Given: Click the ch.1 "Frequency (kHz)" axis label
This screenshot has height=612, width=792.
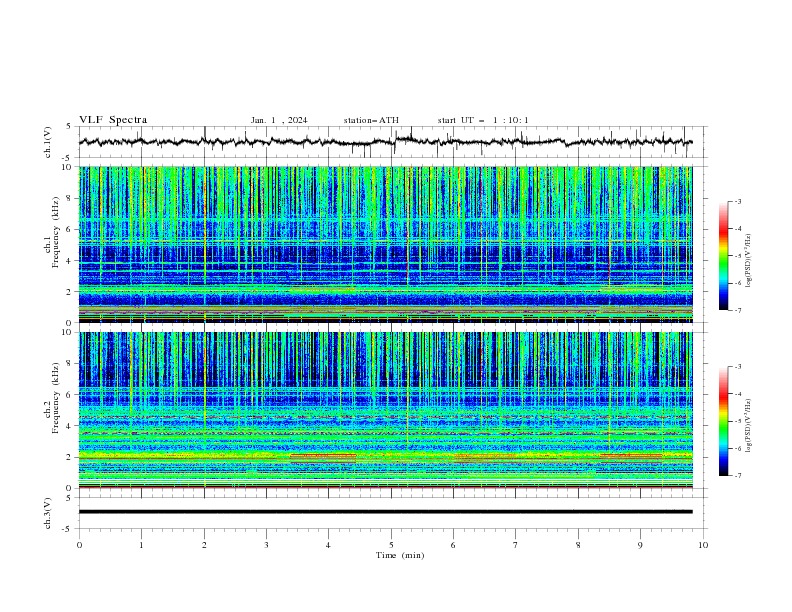Looking at the screenshot, I should (x=56, y=233).
